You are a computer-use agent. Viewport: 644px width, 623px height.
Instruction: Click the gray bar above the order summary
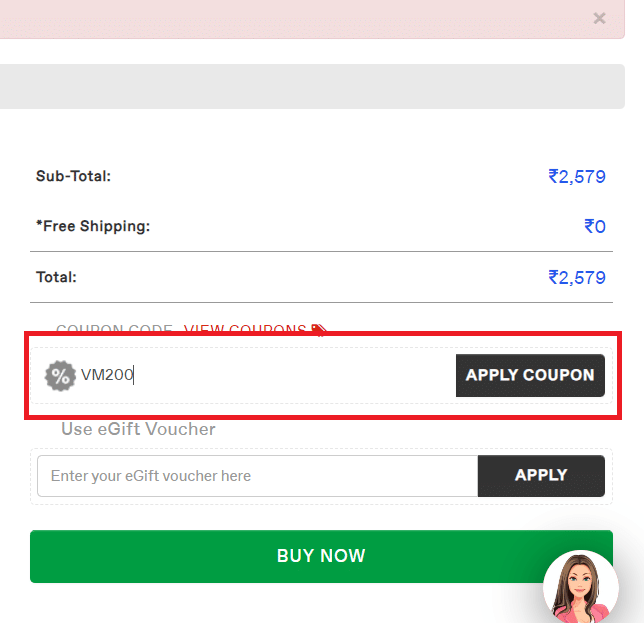click(320, 86)
